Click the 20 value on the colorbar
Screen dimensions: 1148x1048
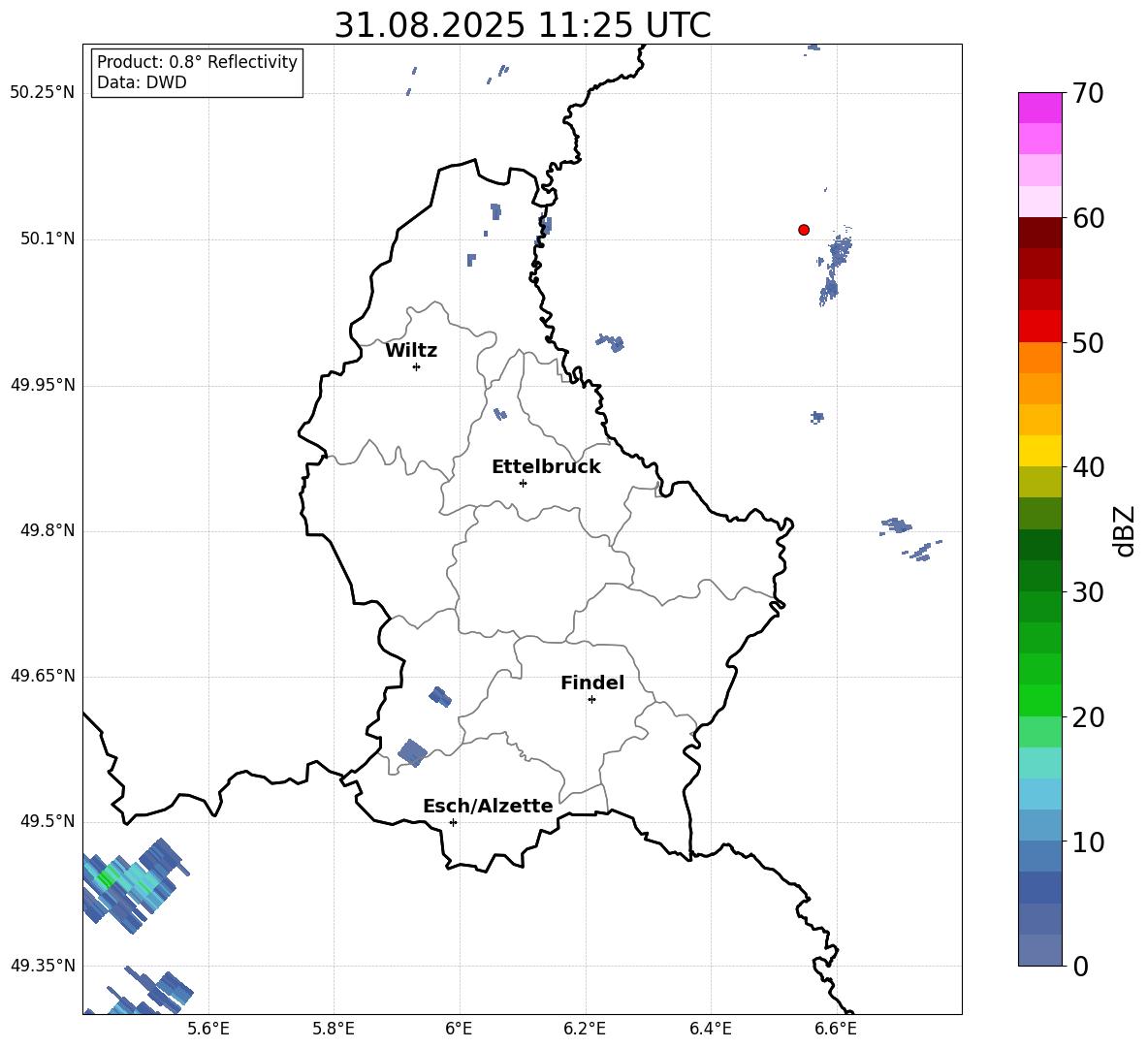[x=1088, y=717]
